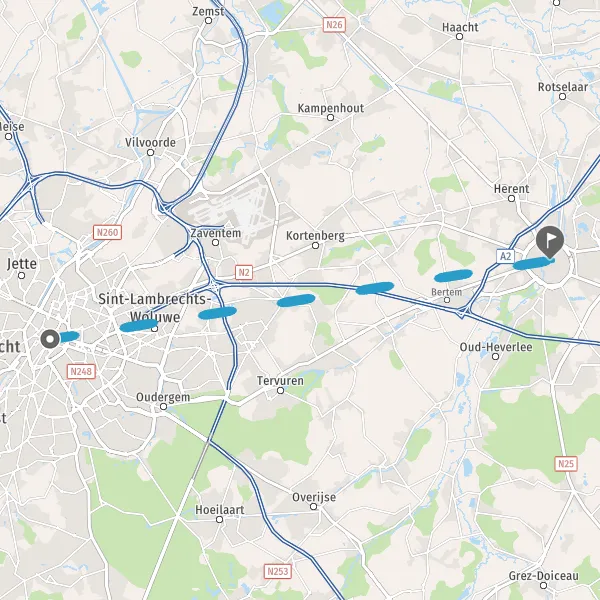Select the N253 road shield
Screen dimensions: 600x600
pos(278,572)
